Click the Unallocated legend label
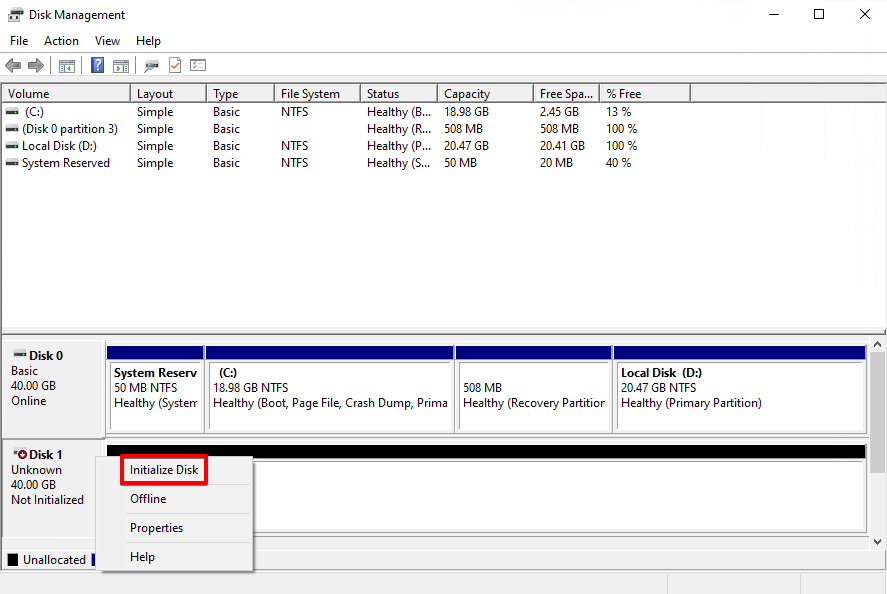The width and height of the screenshot is (887, 594). pos(54,559)
